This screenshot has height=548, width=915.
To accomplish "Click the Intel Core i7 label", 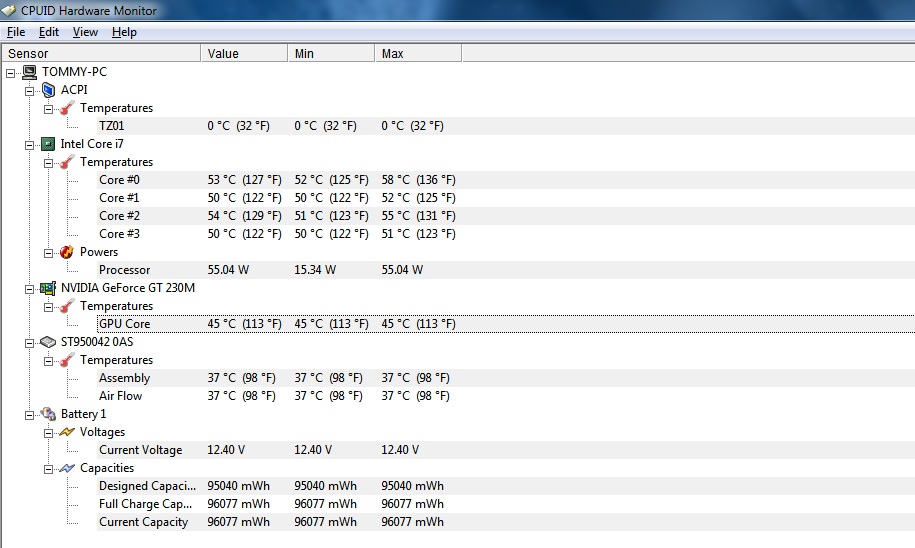I will pyautogui.click(x=92, y=144).
